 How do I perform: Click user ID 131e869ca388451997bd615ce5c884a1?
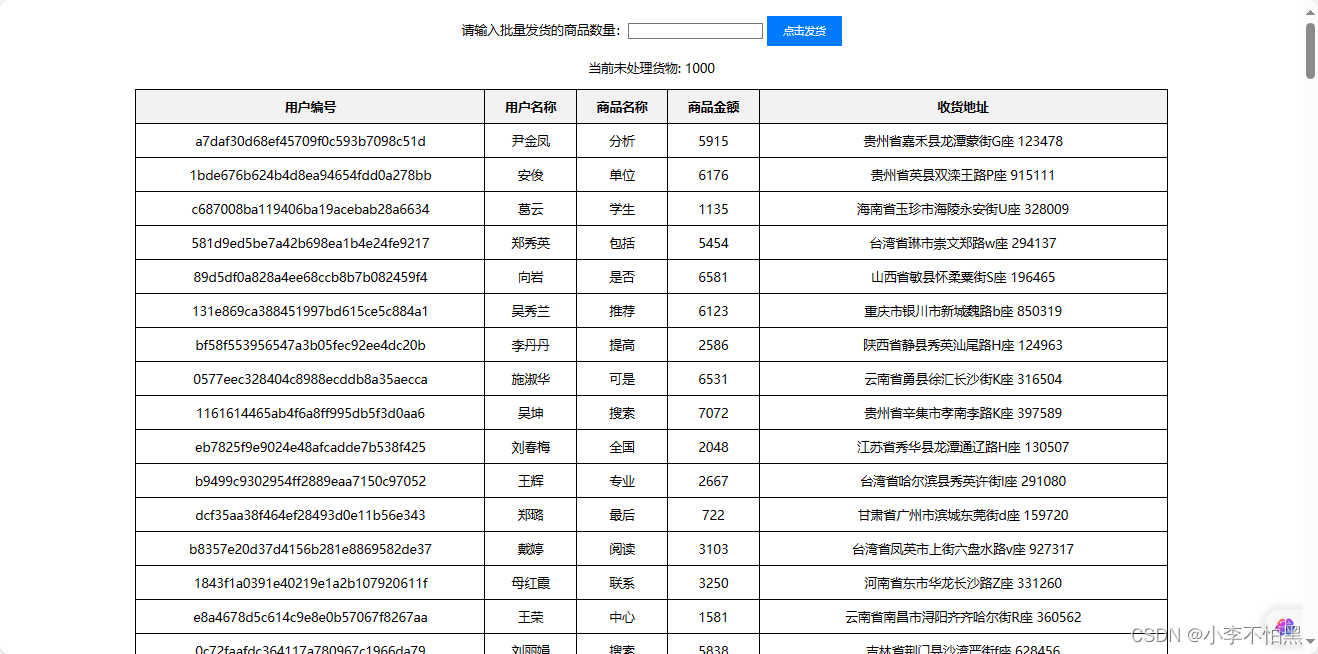[x=310, y=311]
